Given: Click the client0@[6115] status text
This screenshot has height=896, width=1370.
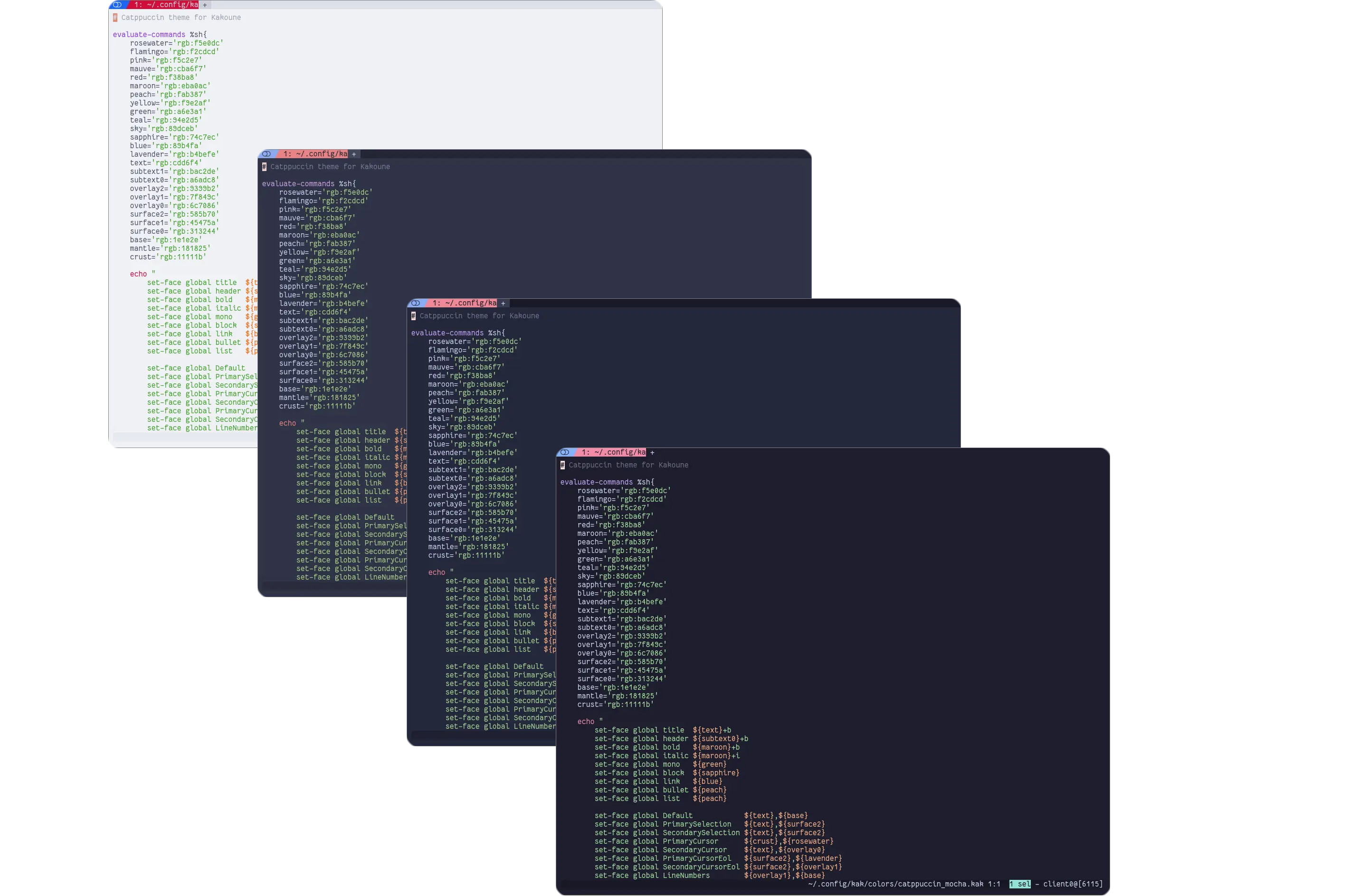Looking at the screenshot, I should pos(1073,884).
